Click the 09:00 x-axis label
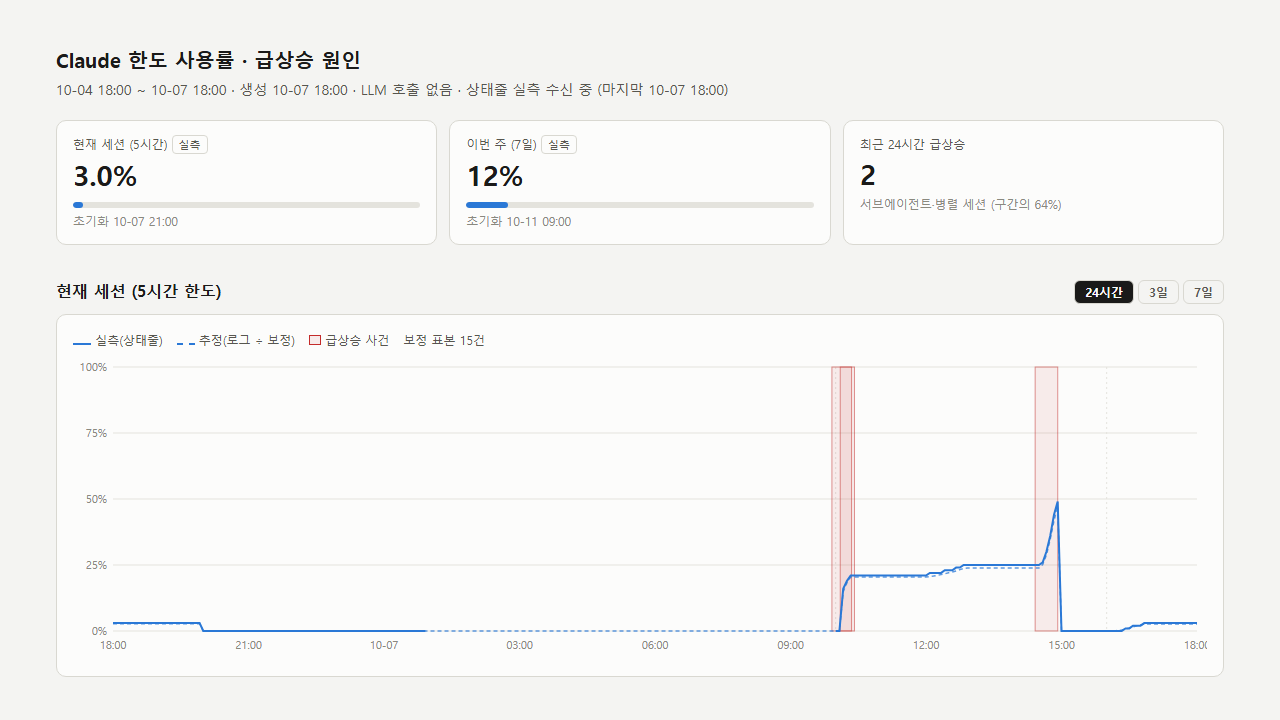The image size is (1280, 720). pyautogui.click(x=790, y=646)
